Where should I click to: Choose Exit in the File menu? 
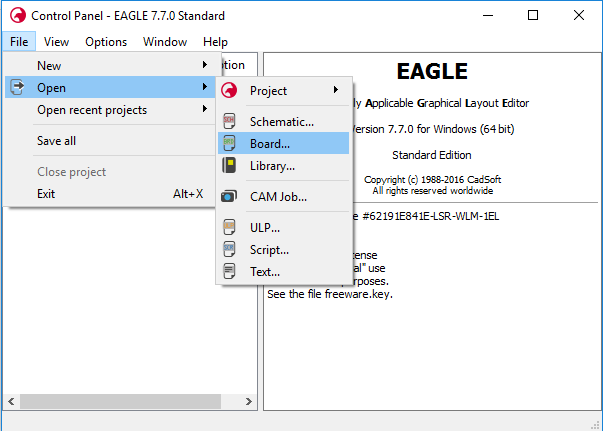(46, 194)
